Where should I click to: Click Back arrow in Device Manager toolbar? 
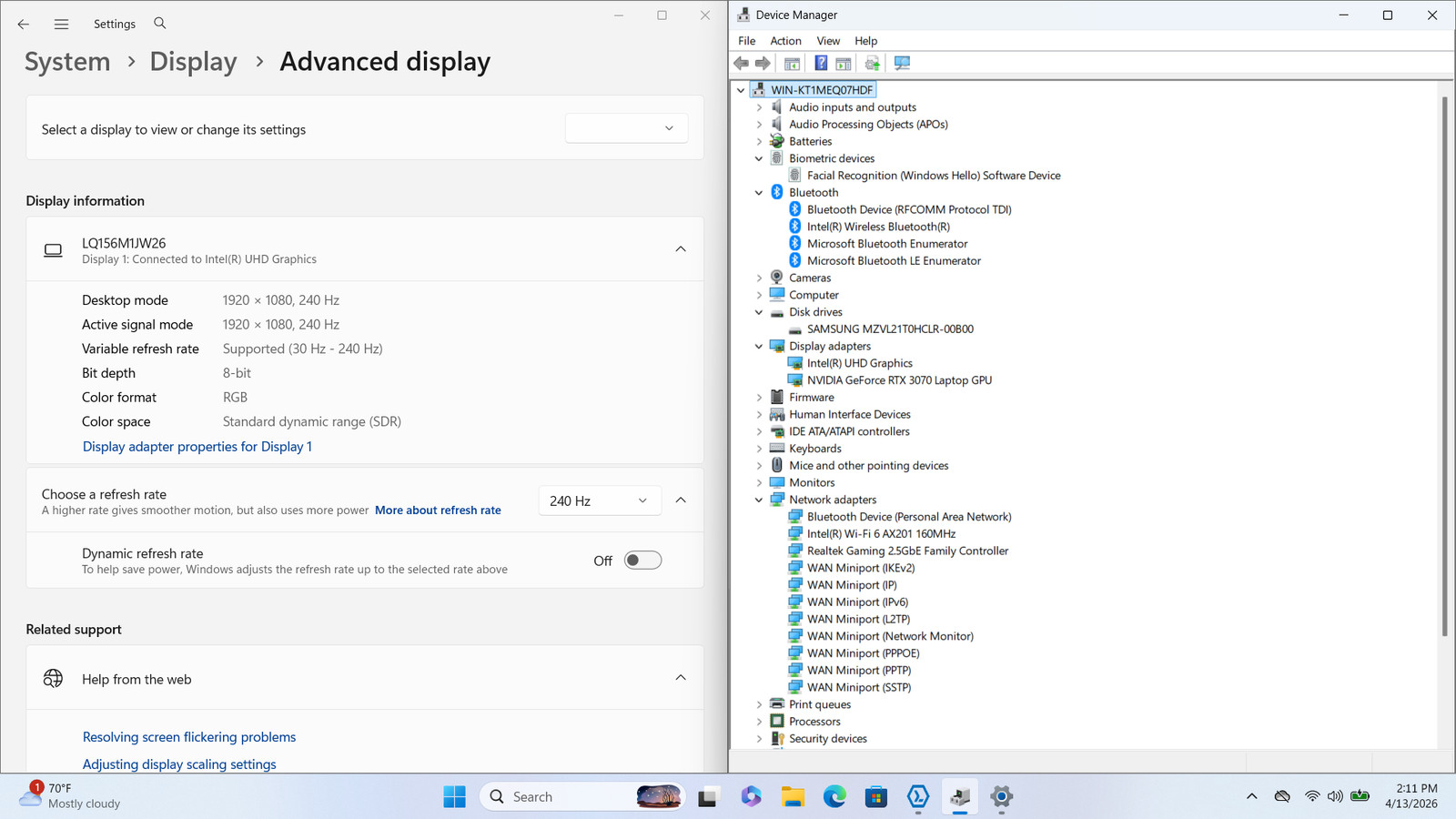[742, 63]
